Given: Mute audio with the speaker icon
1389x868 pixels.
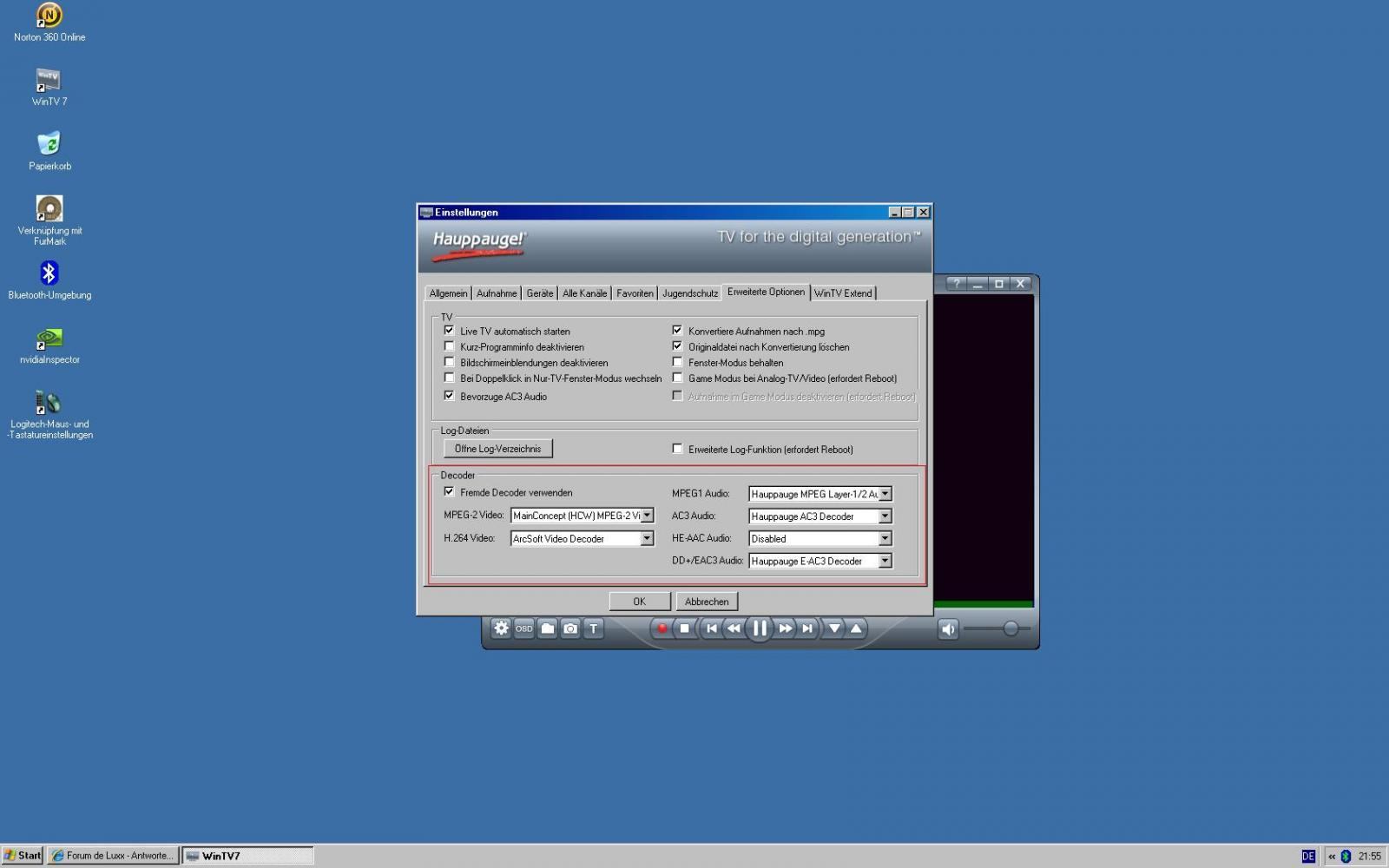Looking at the screenshot, I should coord(948,629).
